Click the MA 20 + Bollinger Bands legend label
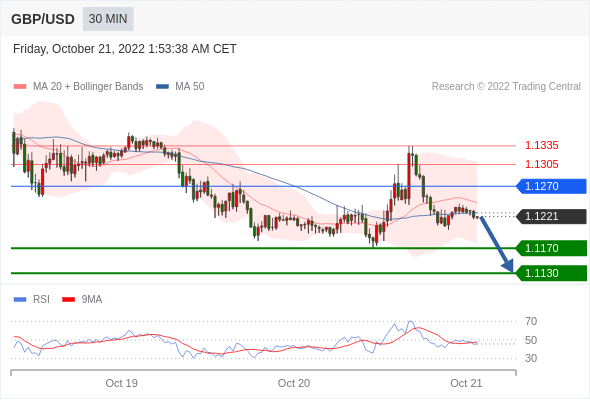Screen dimensions: 590x400 pyautogui.click(x=88, y=87)
